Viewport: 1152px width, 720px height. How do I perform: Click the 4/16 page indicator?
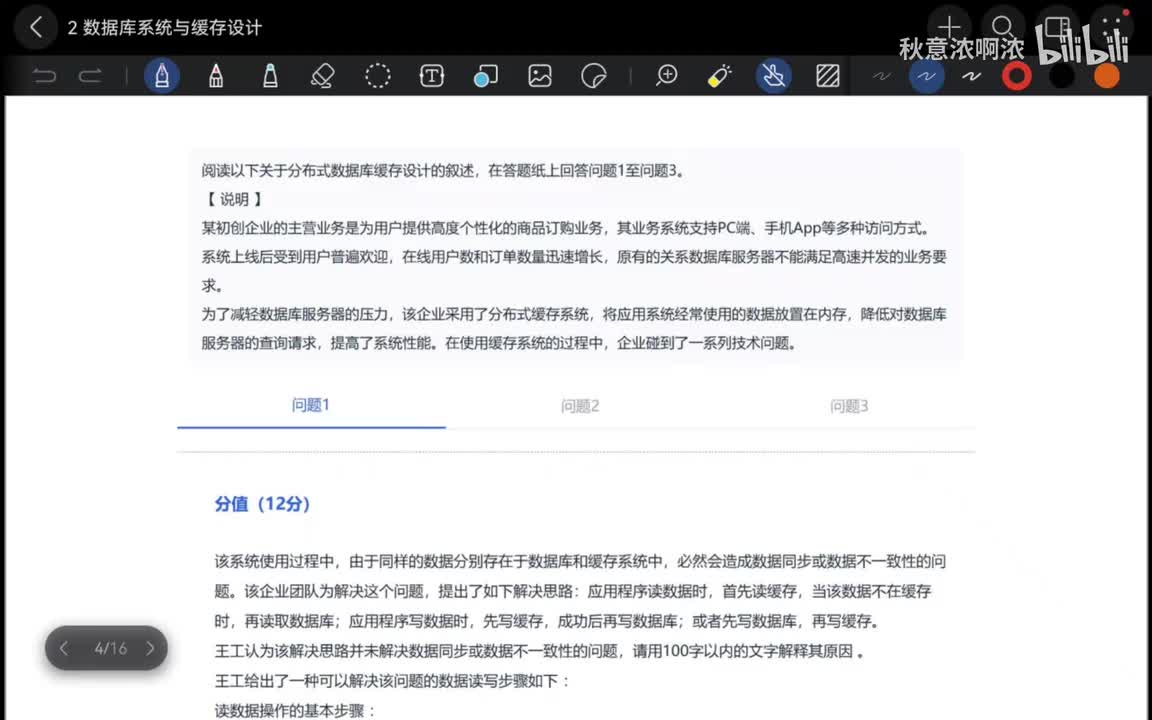[x=110, y=649]
